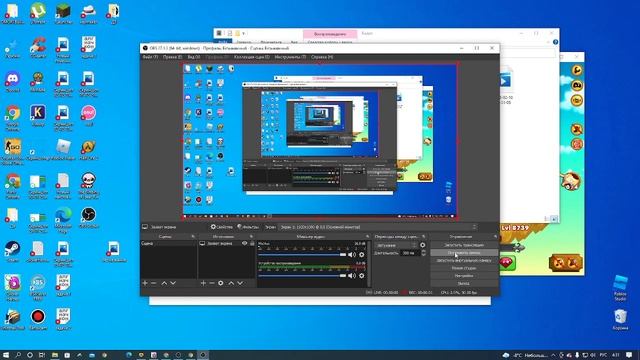Open the screen selection dropdown in source toolbar

point(378,227)
